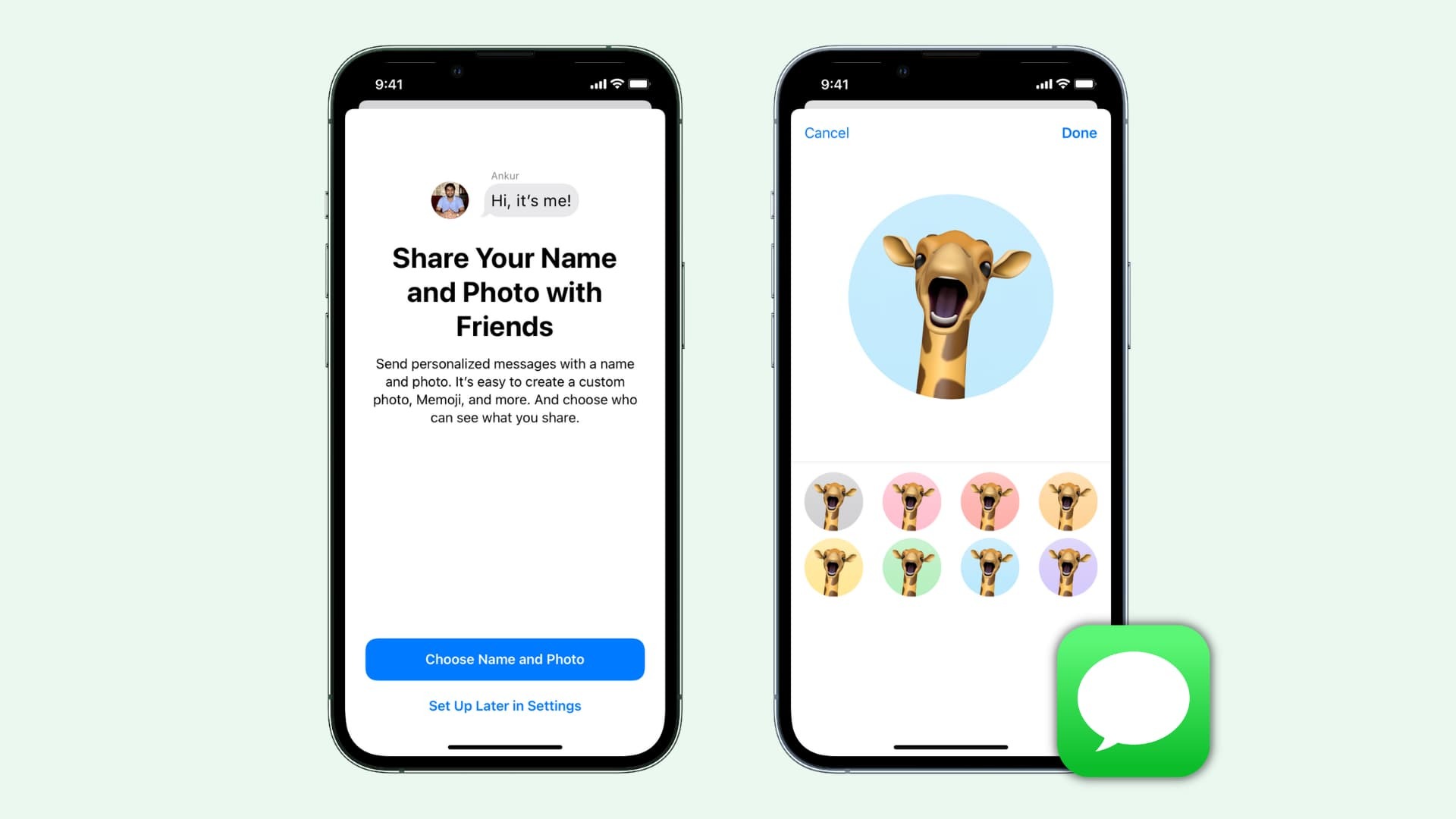Tap Cancel to dismiss the screen
This screenshot has height=819, width=1456.
tap(826, 132)
